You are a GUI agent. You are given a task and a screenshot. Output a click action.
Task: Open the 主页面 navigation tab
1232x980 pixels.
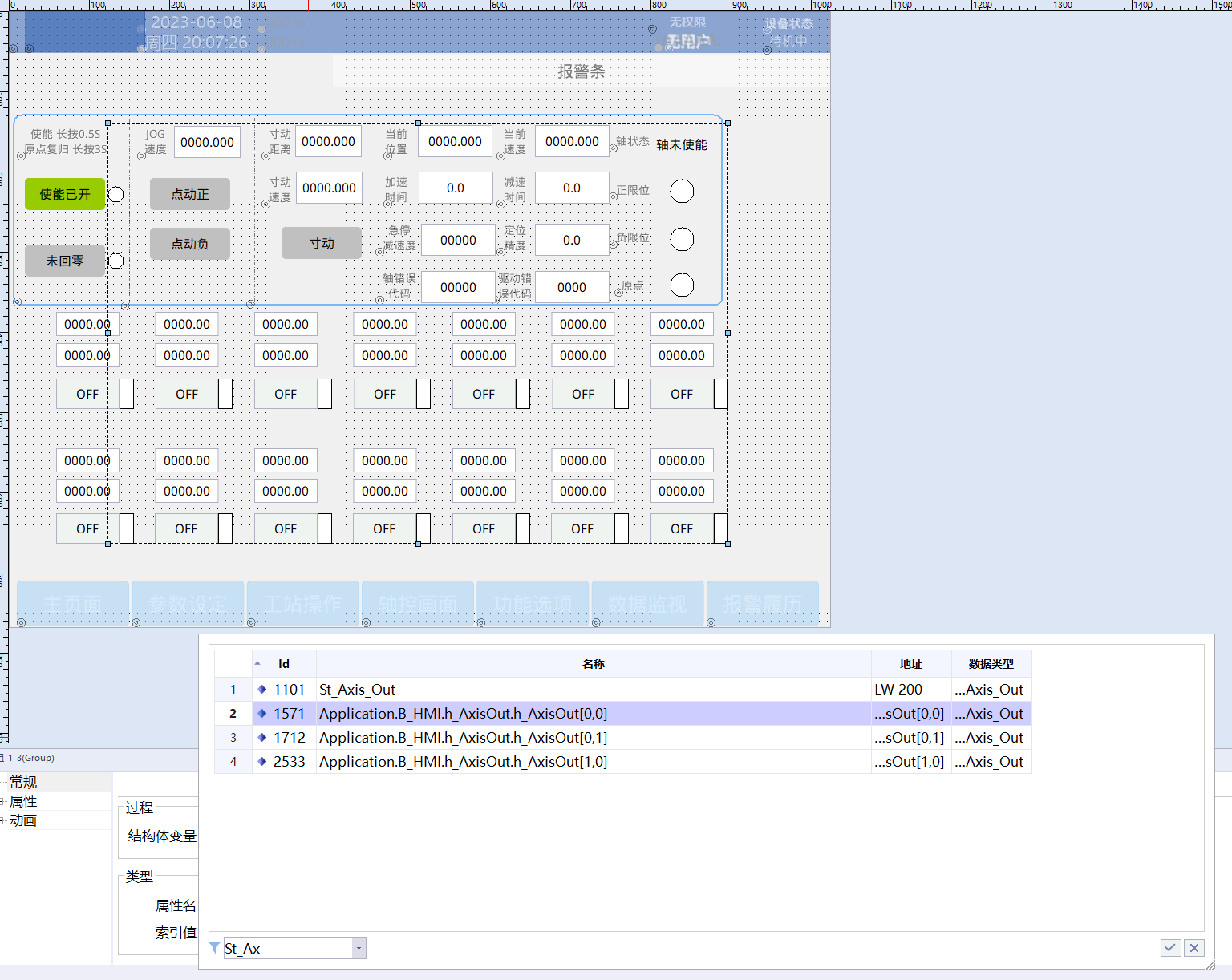[x=73, y=604]
